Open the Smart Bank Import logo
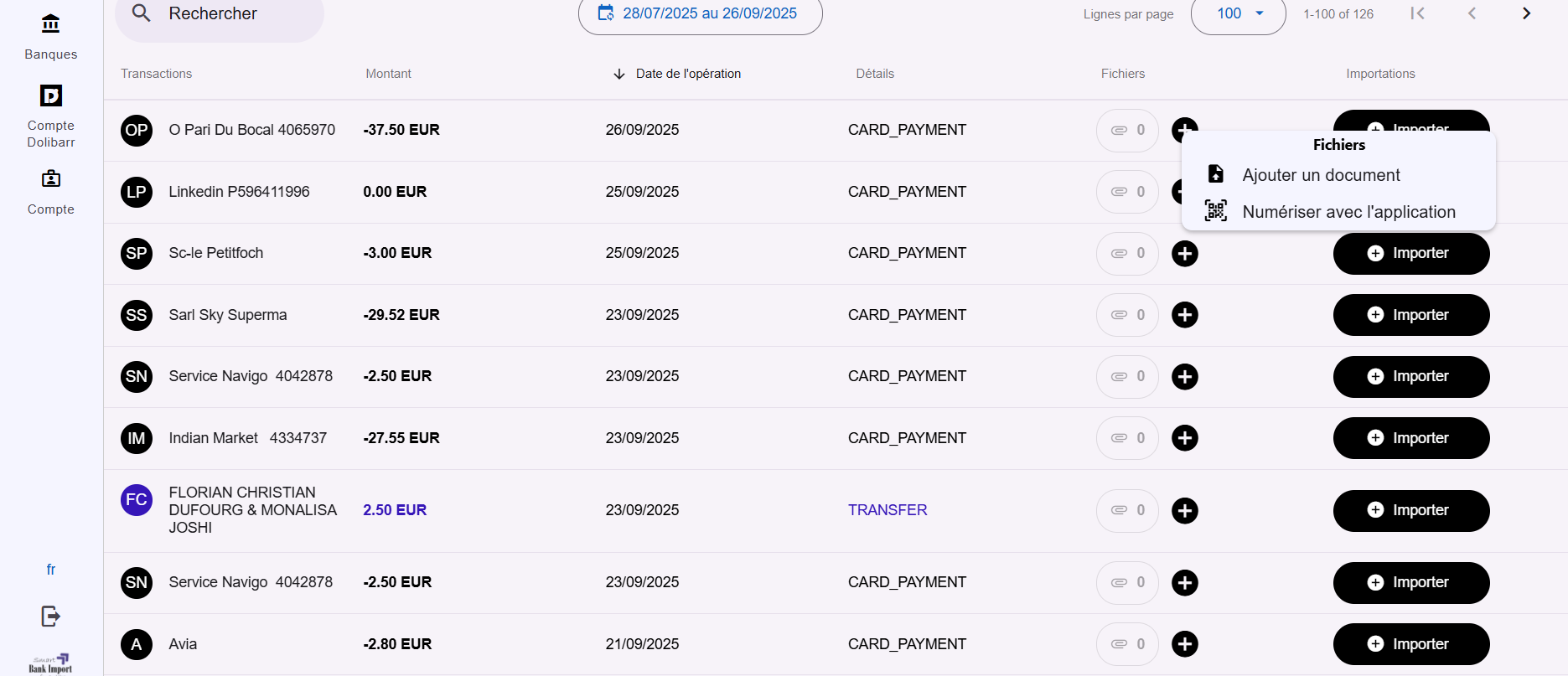Viewport: 1568px width, 676px height. 50,663
